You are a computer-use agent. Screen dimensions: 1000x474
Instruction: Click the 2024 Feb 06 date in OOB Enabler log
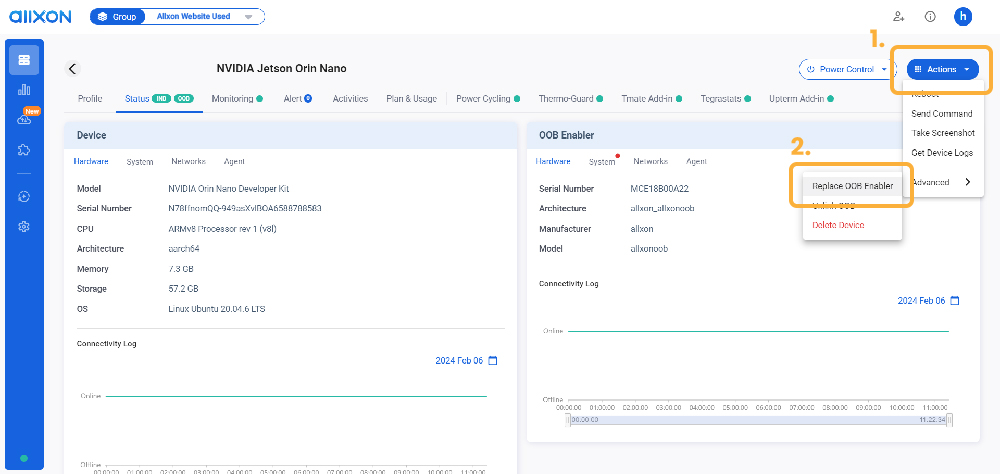point(922,300)
